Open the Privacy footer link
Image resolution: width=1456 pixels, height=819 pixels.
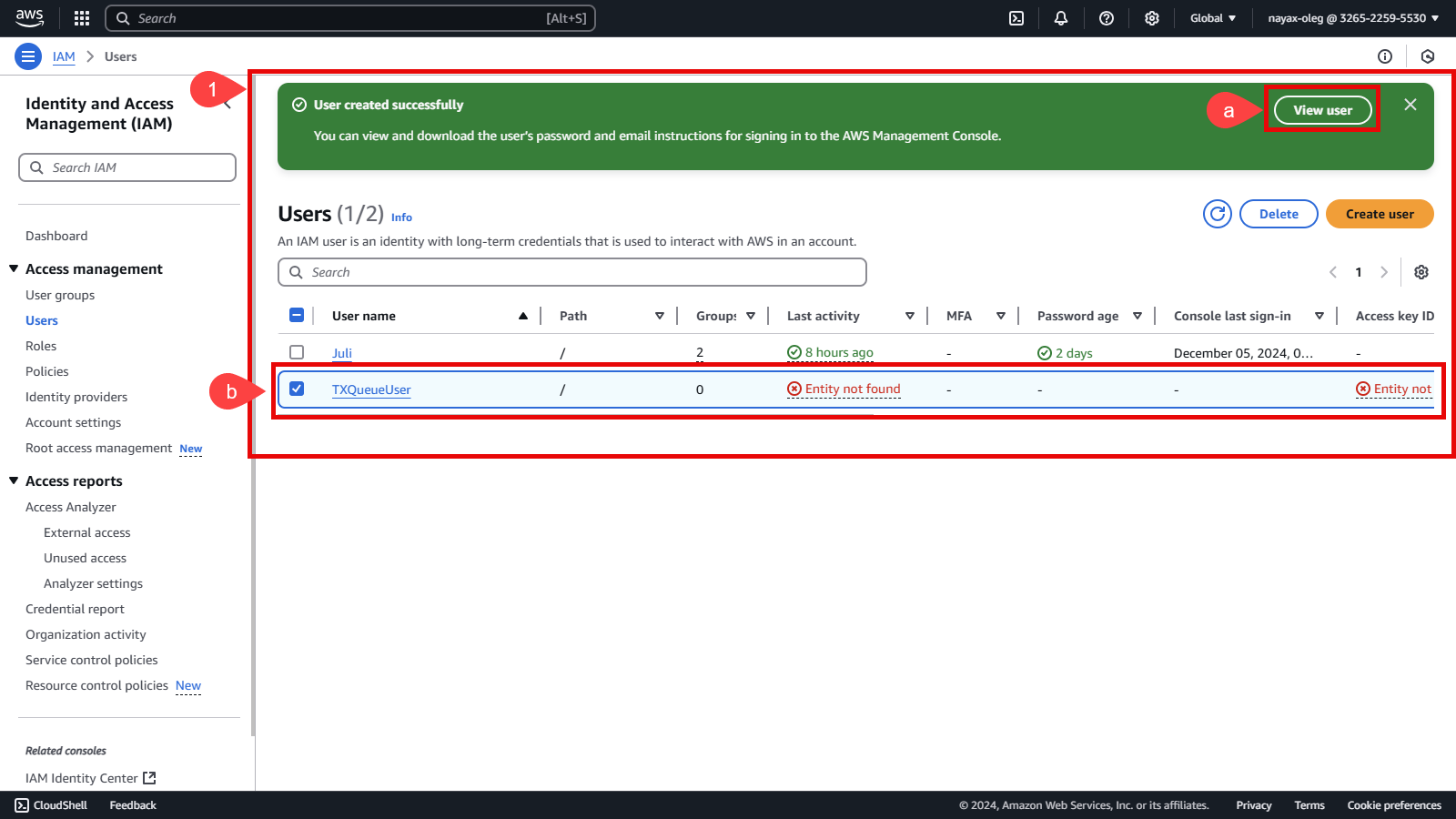pos(1254,805)
